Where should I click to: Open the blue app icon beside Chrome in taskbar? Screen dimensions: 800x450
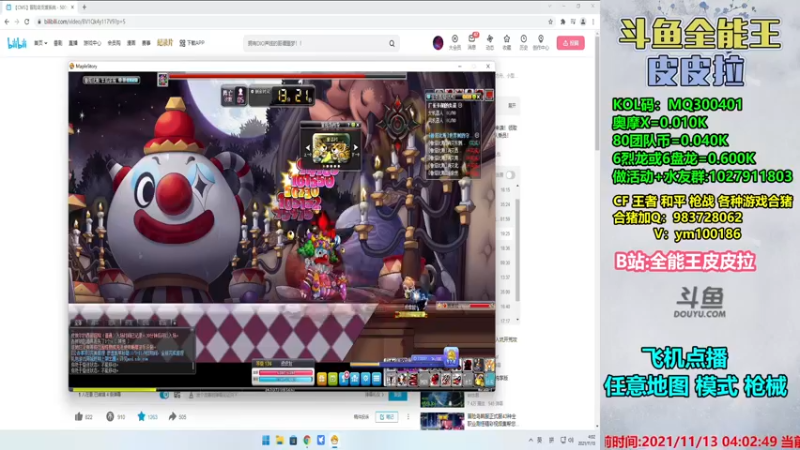321,440
